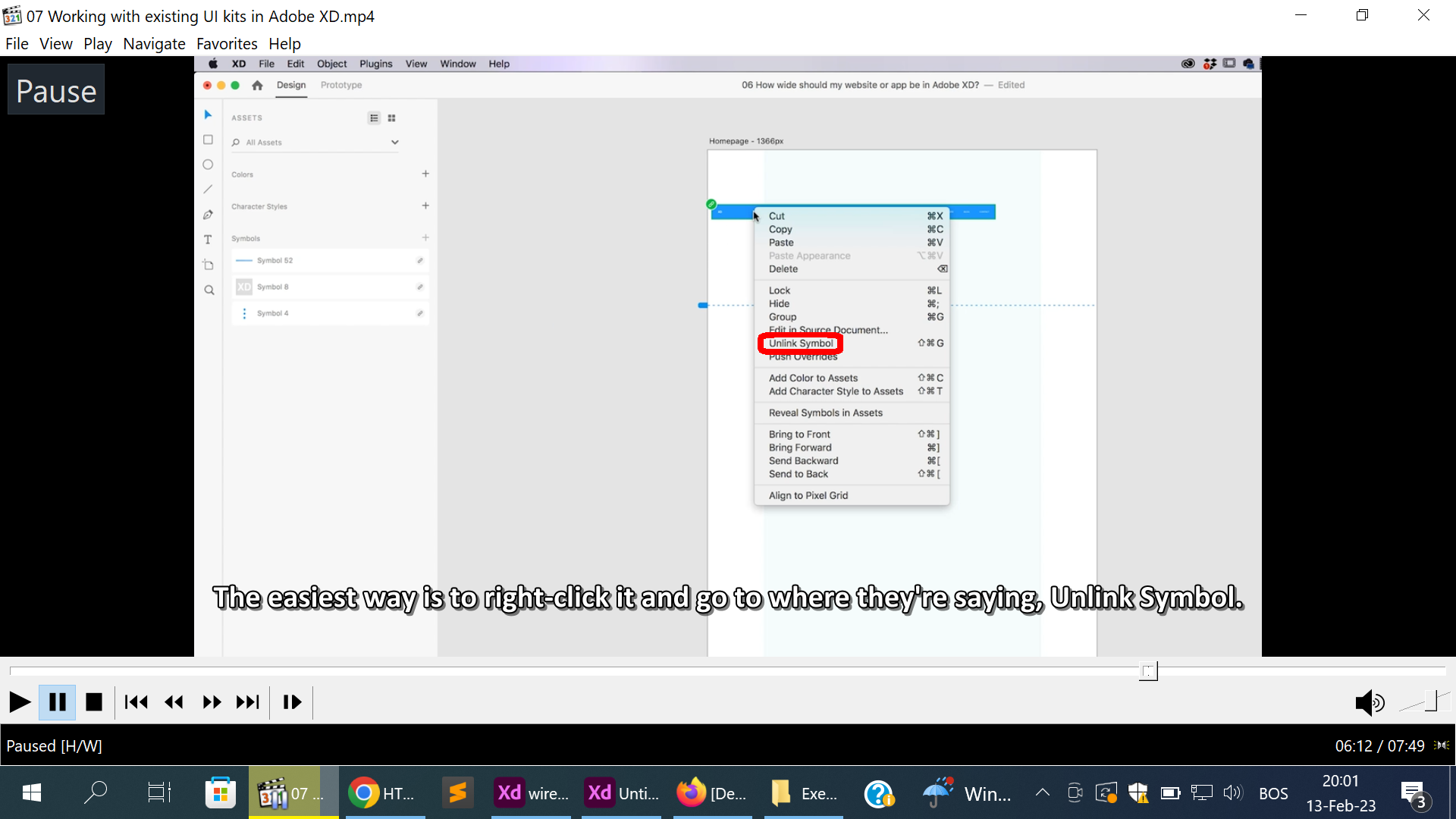1456x819 pixels.
Task: Add a new Character Style
Action: click(425, 205)
